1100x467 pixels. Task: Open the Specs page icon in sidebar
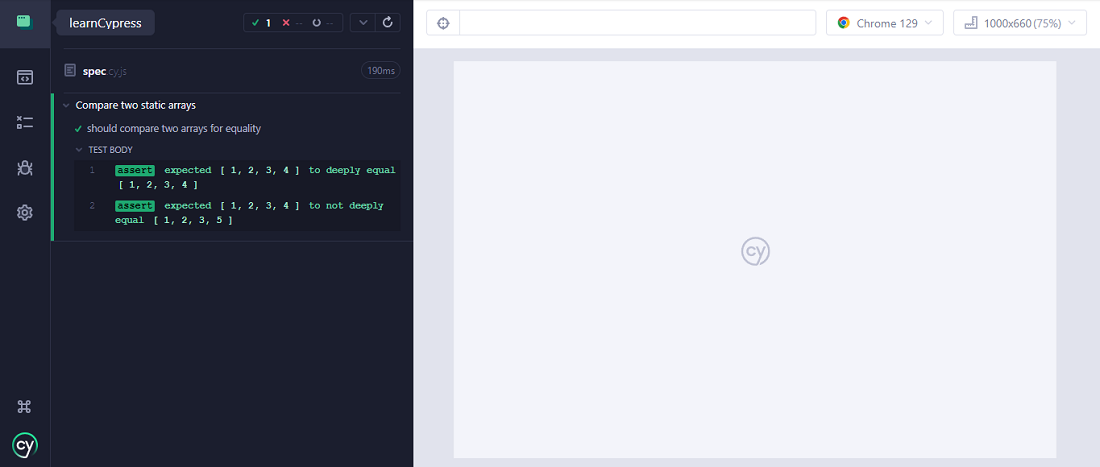(x=25, y=77)
